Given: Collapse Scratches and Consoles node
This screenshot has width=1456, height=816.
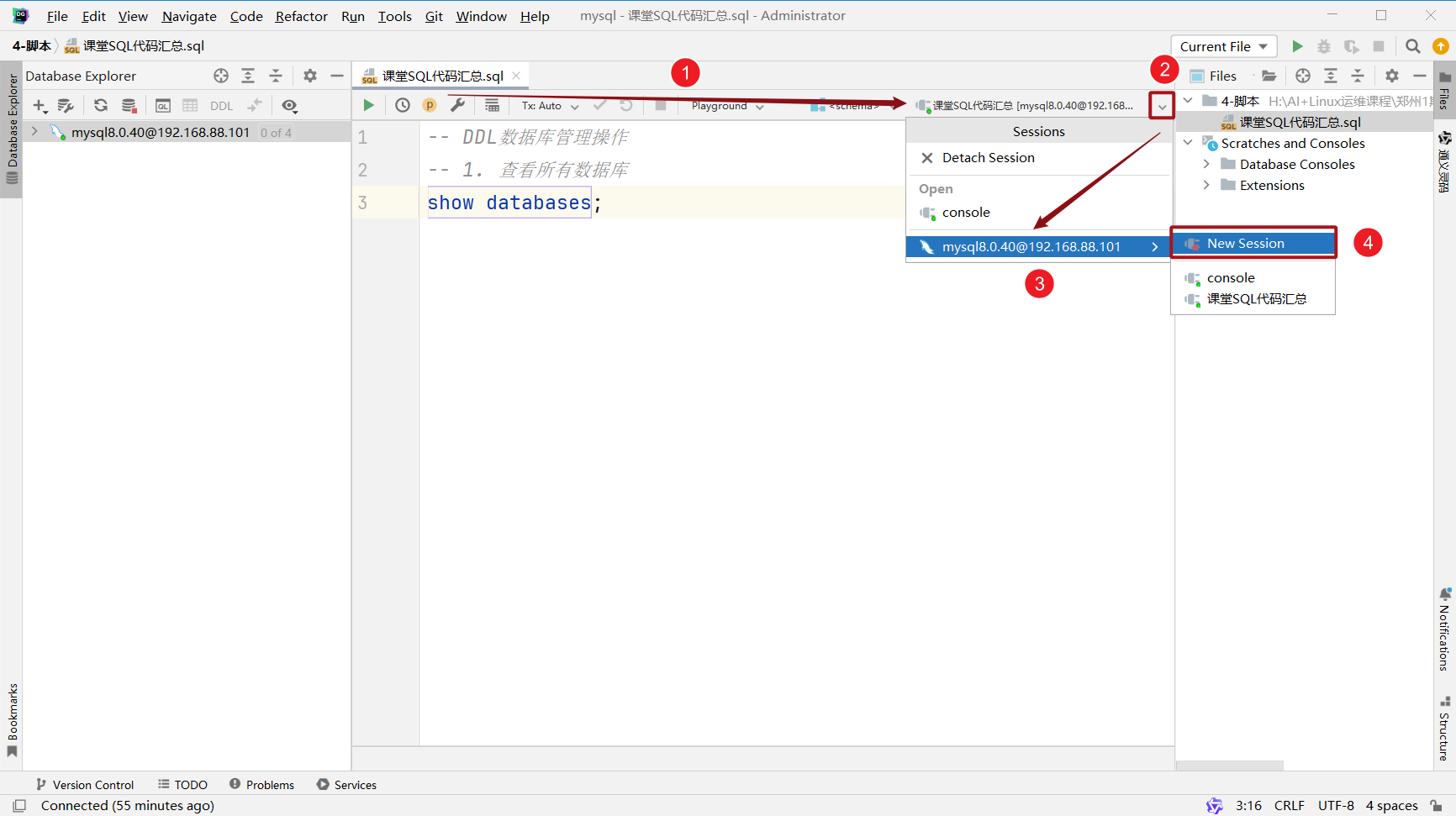Looking at the screenshot, I should [1188, 144].
